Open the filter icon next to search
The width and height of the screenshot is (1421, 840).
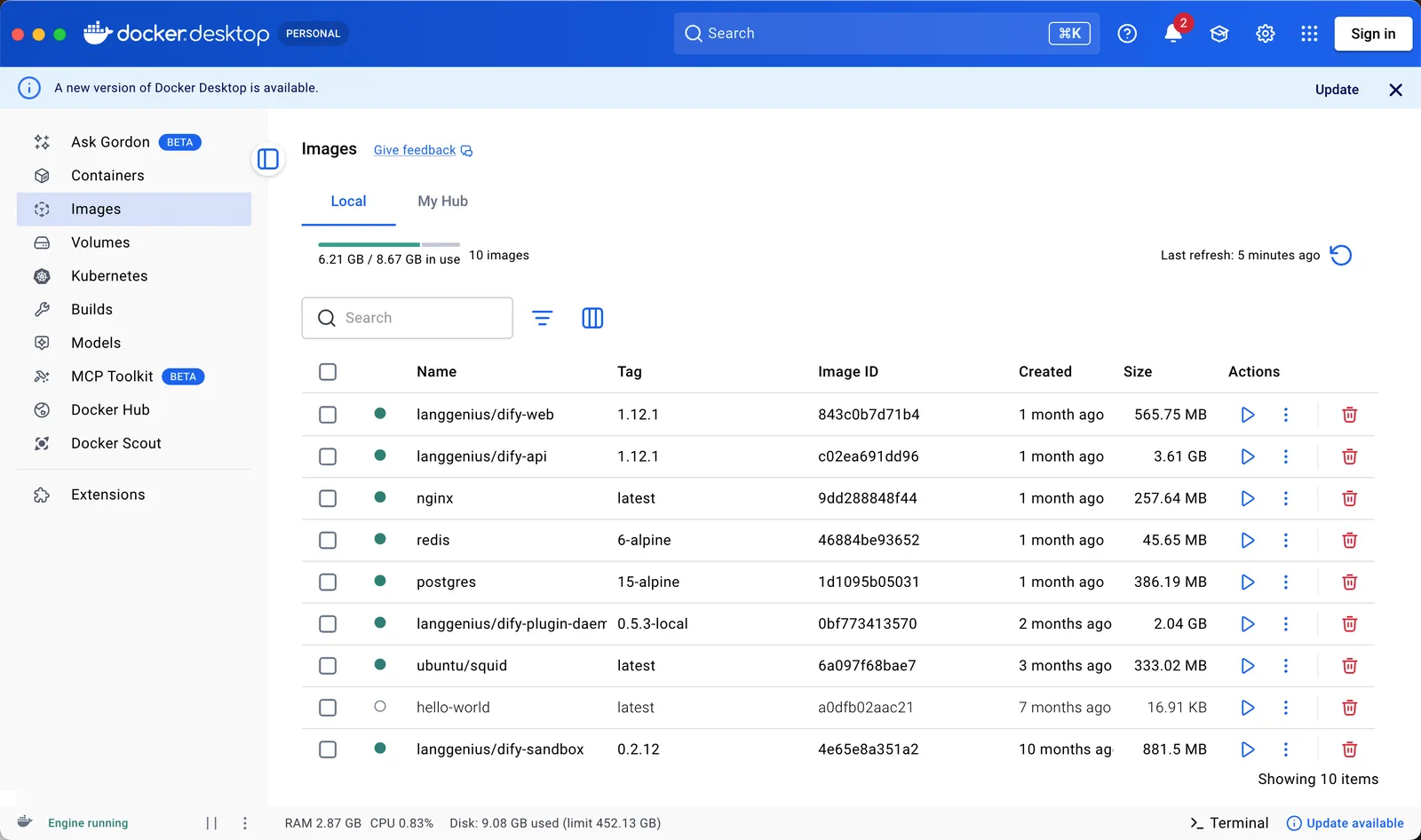pyautogui.click(x=543, y=318)
